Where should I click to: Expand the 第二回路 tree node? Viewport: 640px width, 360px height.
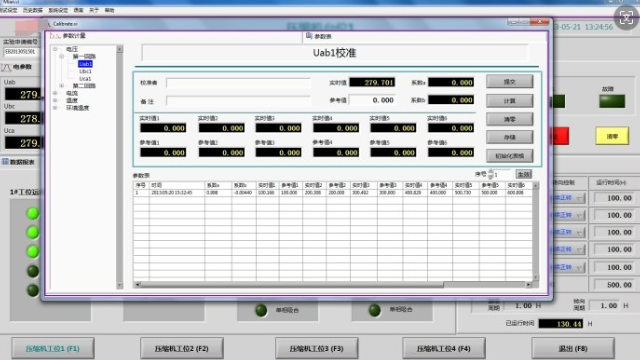tap(62, 86)
